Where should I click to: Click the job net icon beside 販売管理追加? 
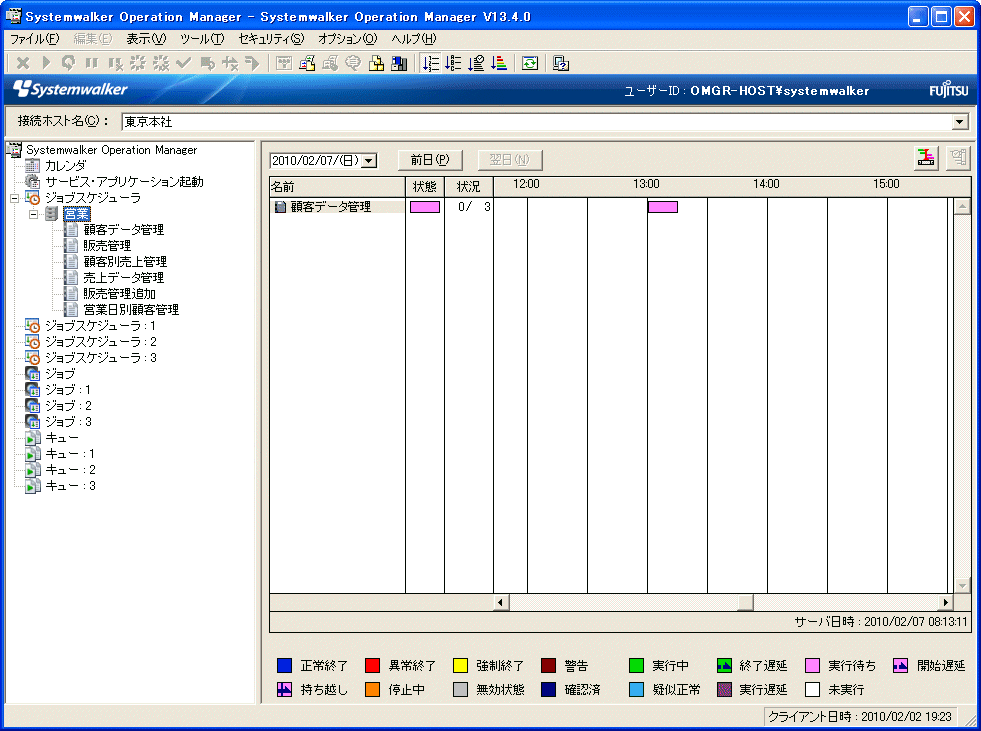[x=72, y=294]
